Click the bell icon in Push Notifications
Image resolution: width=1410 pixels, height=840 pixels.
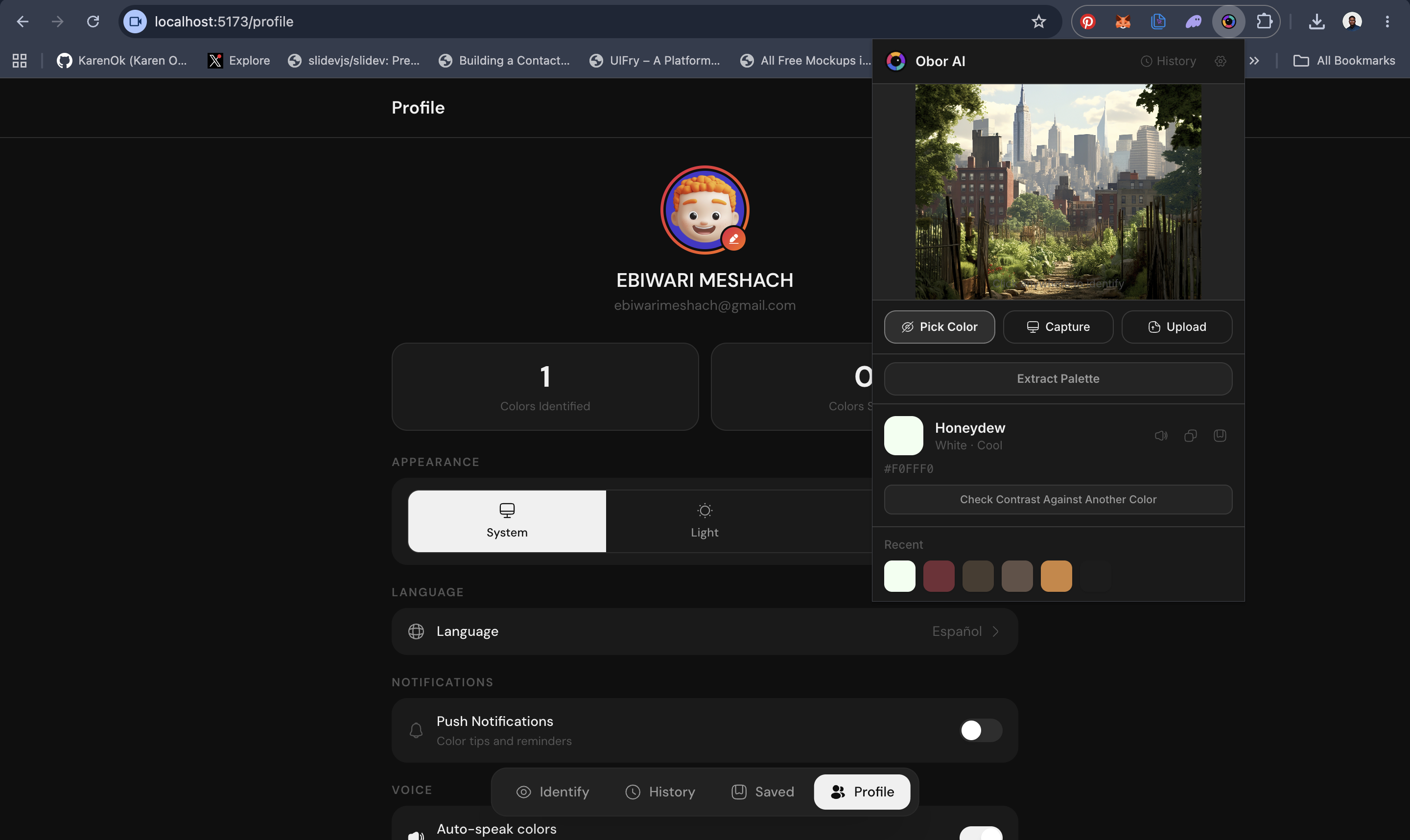(416, 730)
